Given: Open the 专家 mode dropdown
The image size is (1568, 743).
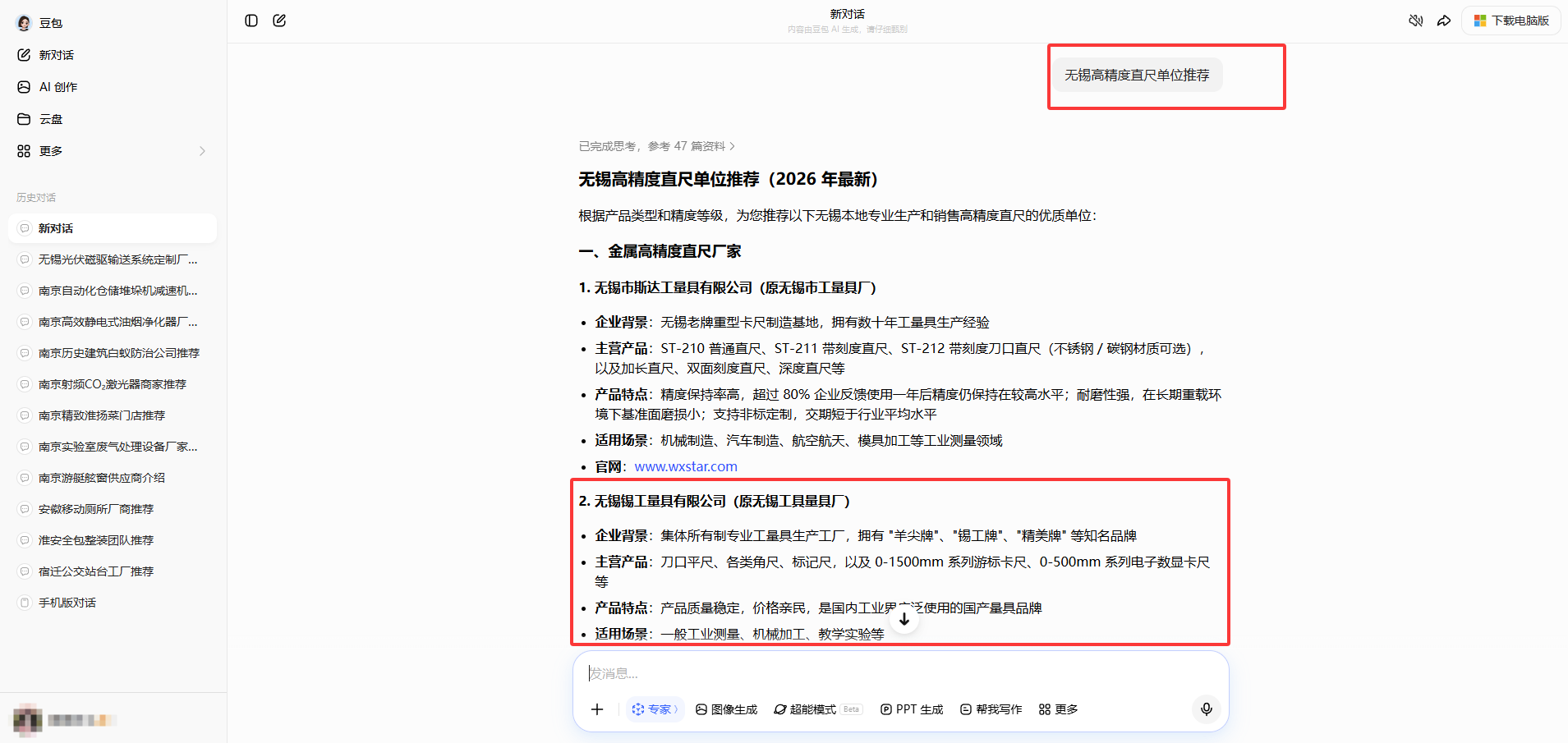Looking at the screenshot, I should [655, 709].
